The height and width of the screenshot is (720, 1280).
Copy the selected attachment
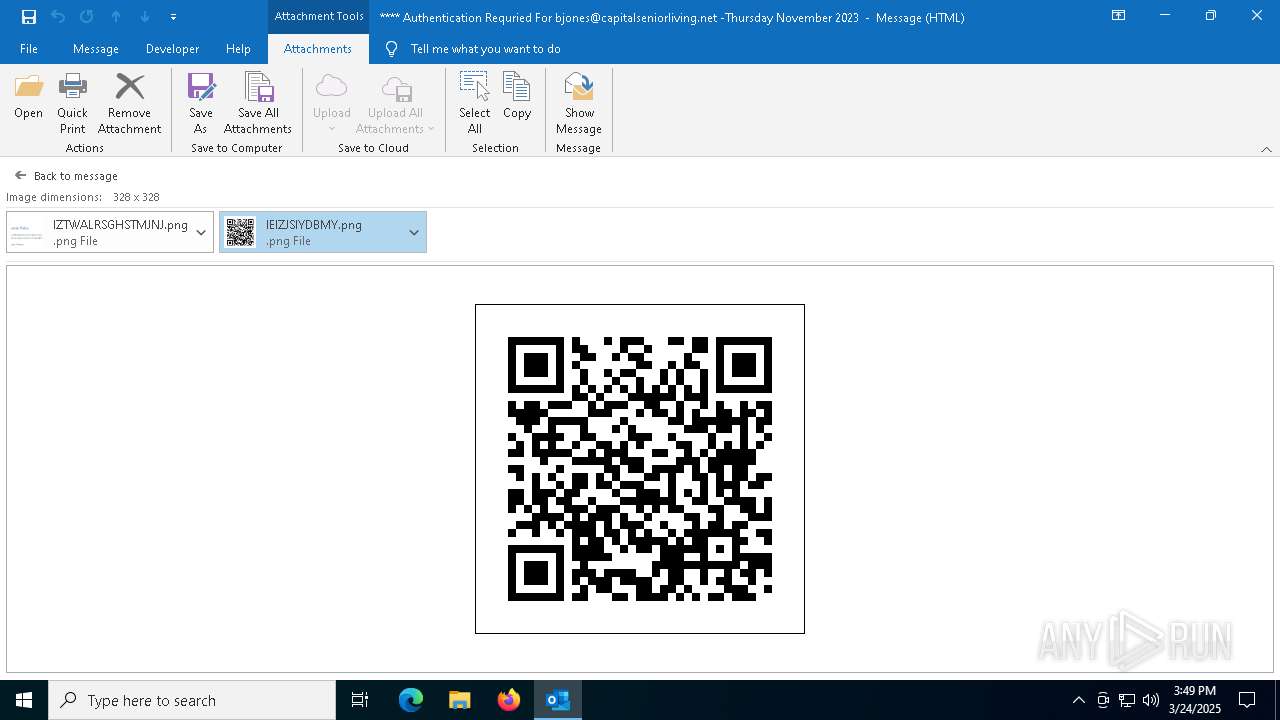517,96
